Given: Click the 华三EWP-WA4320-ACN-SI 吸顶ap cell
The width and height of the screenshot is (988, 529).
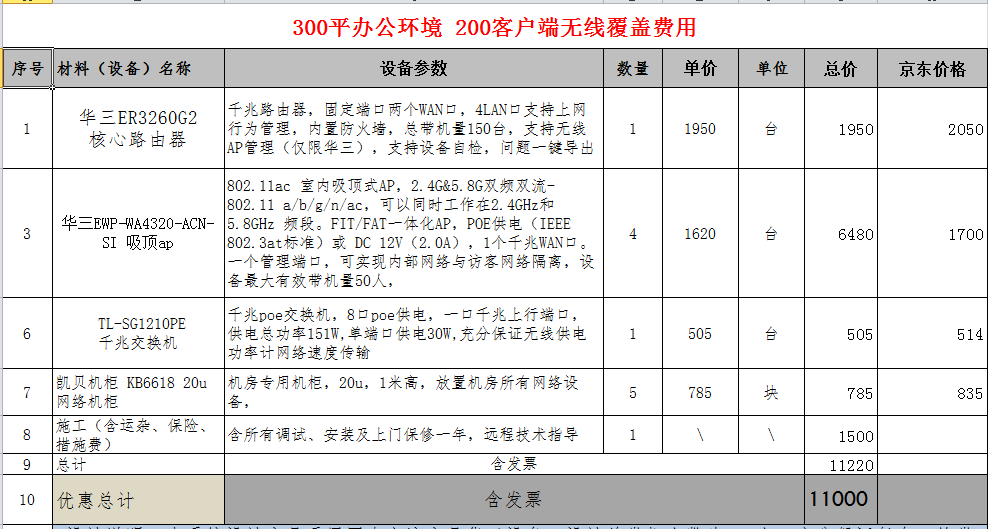Looking at the screenshot, I should (139, 233).
